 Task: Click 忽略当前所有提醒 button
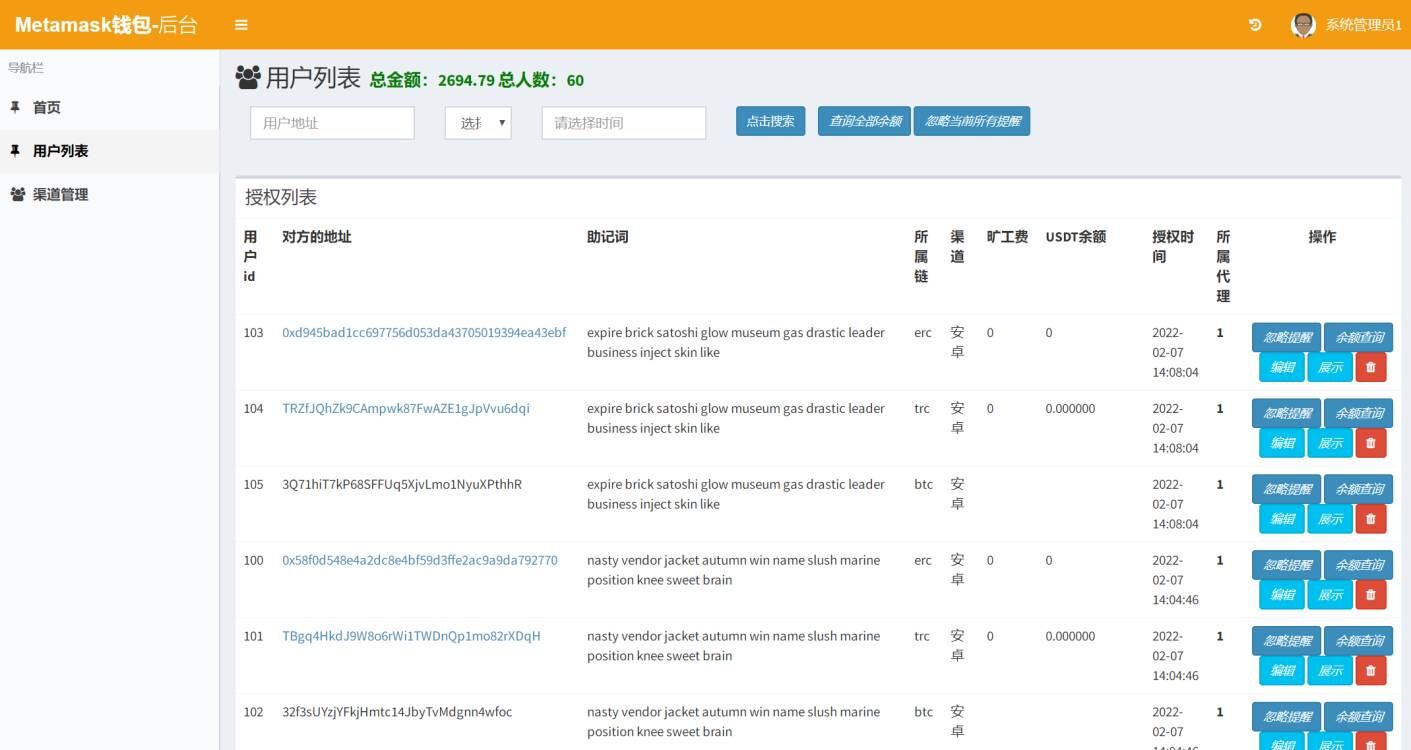(x=971, y=120)
